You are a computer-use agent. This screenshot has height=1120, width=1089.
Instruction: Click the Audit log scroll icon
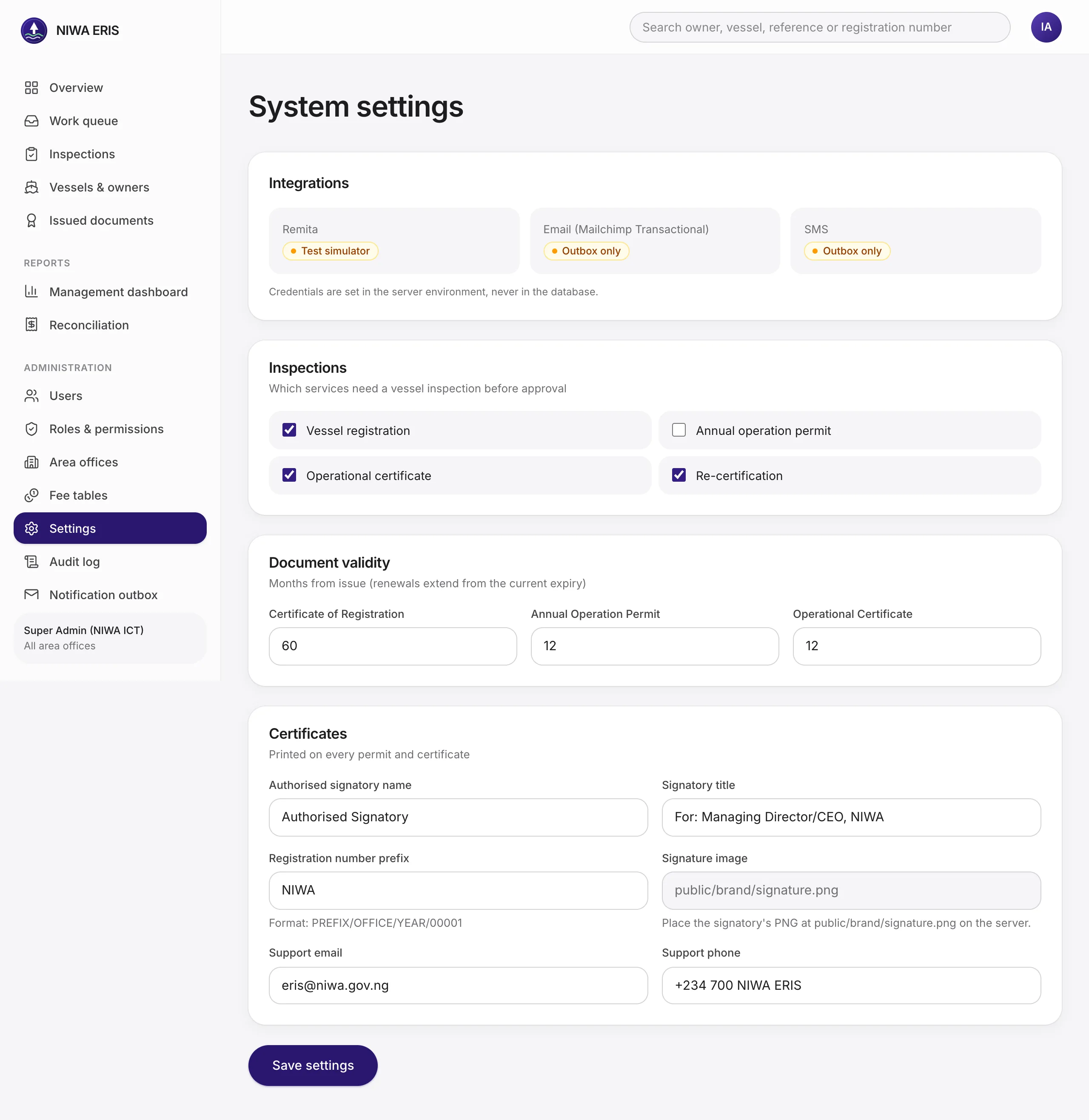coord(31,562)
